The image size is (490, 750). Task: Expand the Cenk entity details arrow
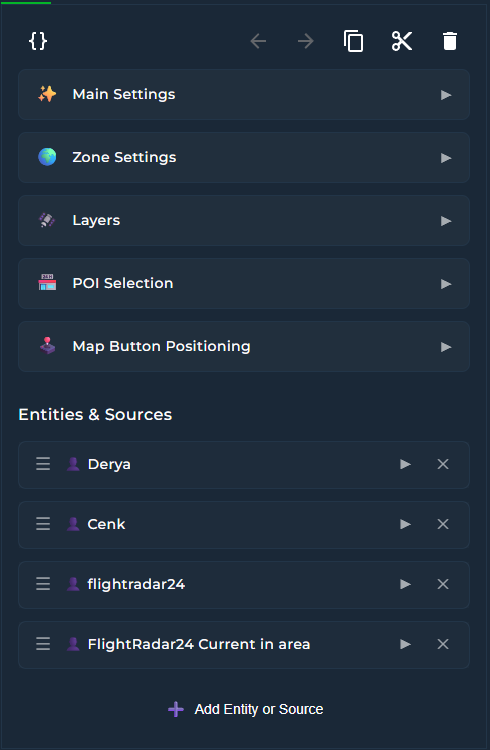(x=405, y=524)
